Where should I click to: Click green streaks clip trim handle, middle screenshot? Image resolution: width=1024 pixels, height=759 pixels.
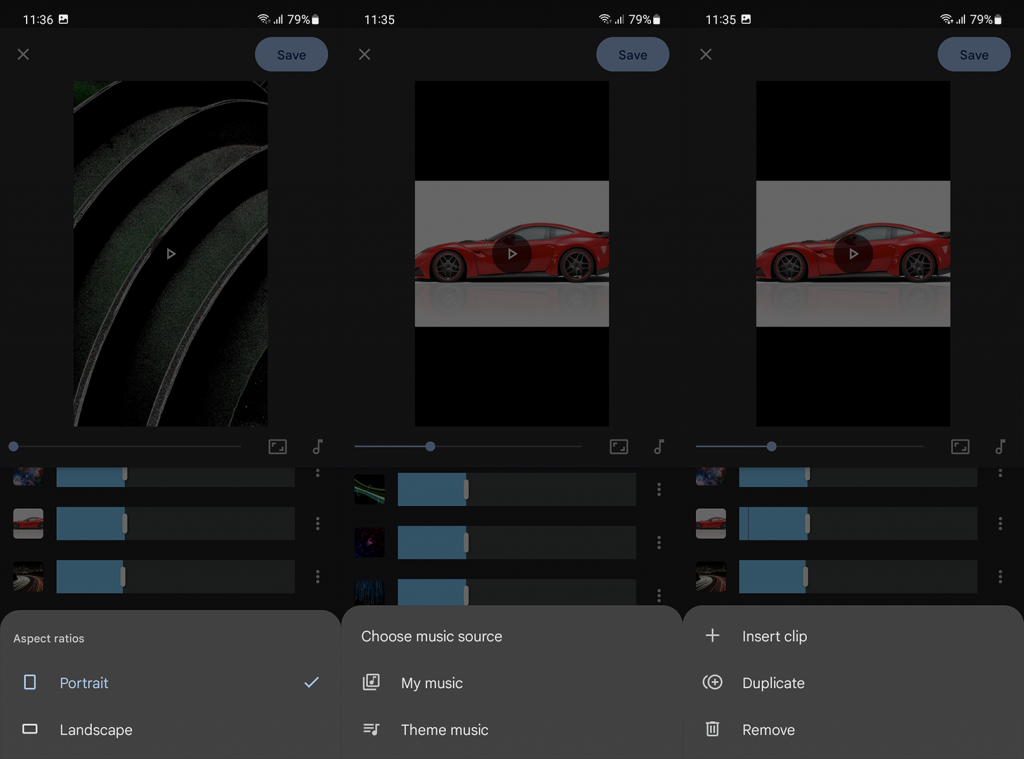pos(466,489)
